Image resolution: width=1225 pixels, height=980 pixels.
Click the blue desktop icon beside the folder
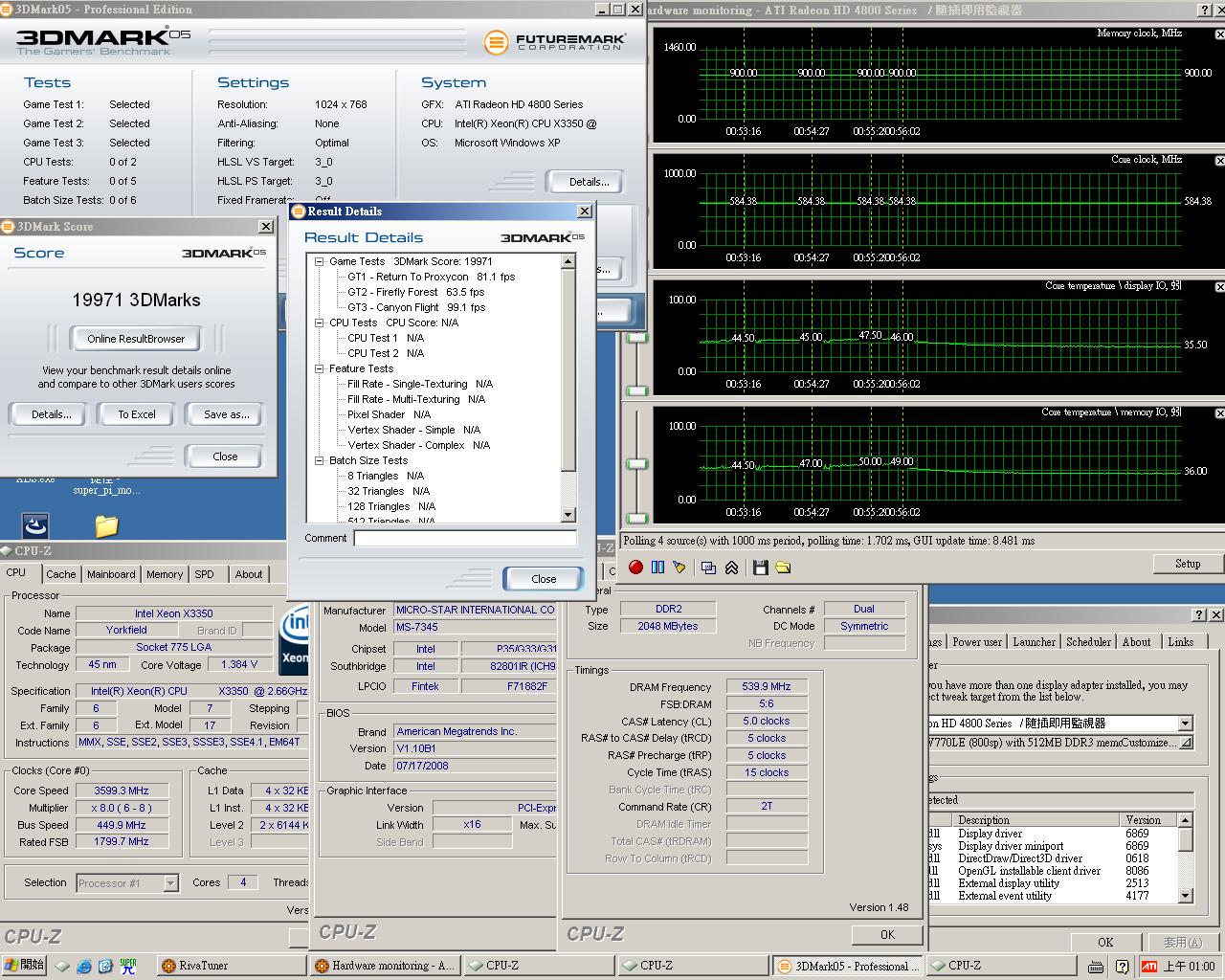click(x=35, y=525)
